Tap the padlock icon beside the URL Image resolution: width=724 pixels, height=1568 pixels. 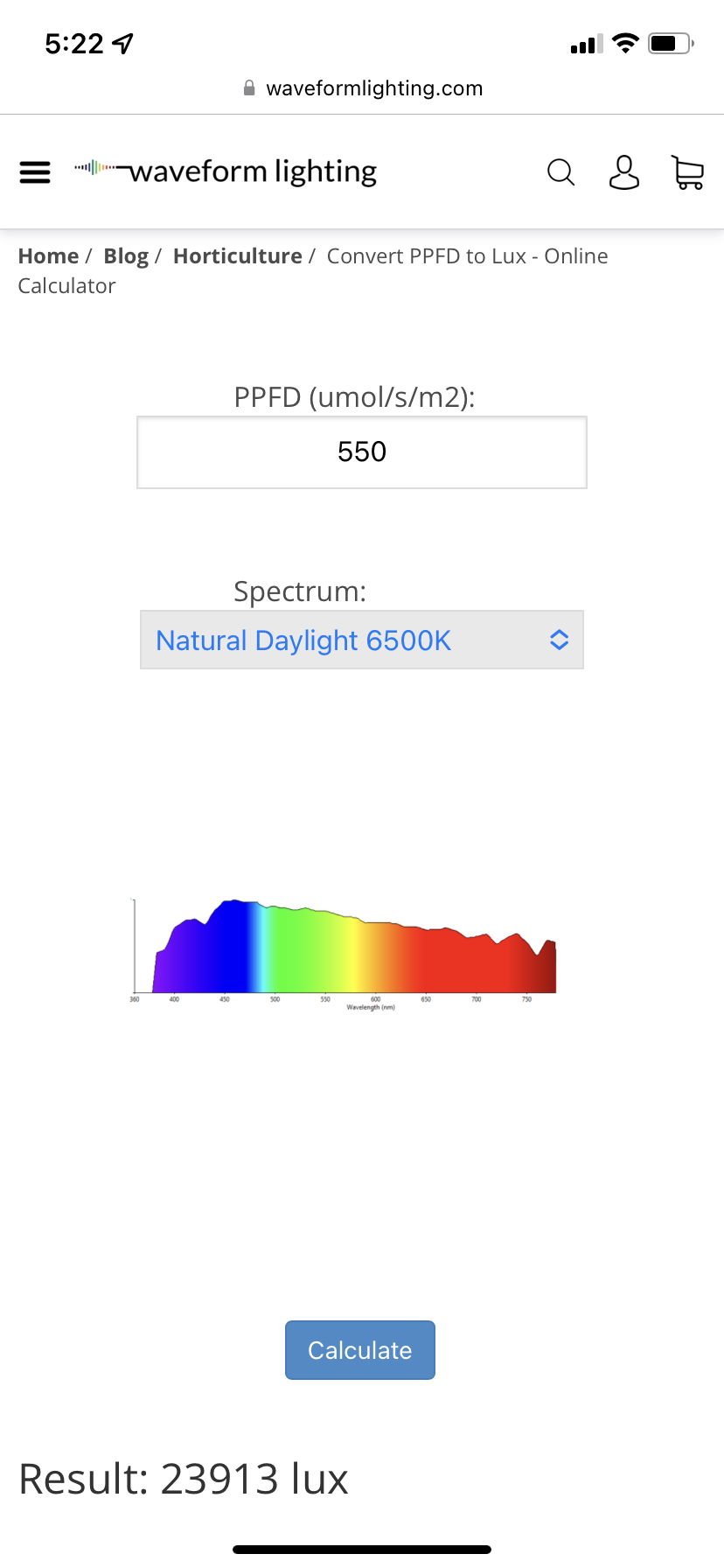coord(249,88)
